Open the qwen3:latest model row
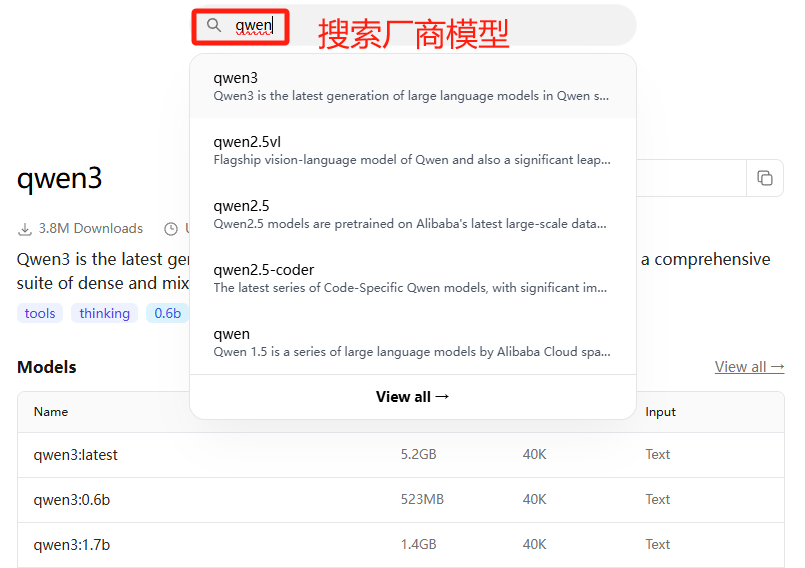Viewport: 805px width, 568px height. click(x=401, y=455)
